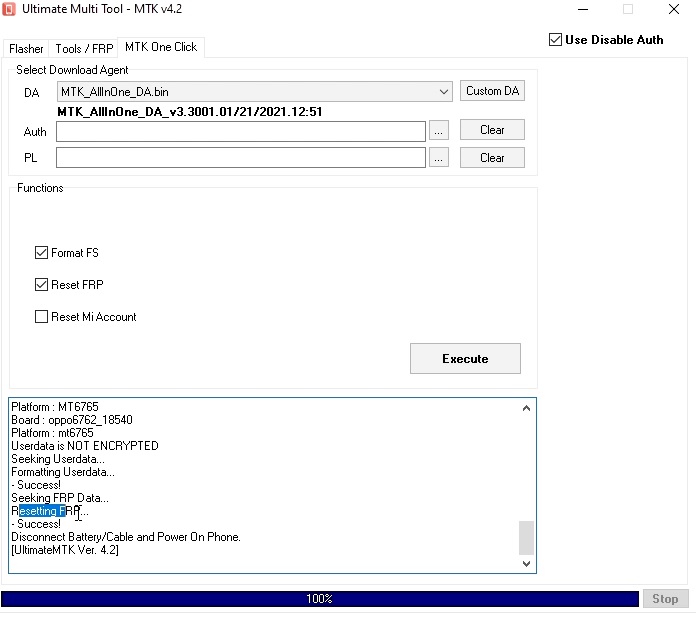Click the DA version text MTK_AllInOne_DA_v3.3001
696x618 pixels.
click(190, 111)
